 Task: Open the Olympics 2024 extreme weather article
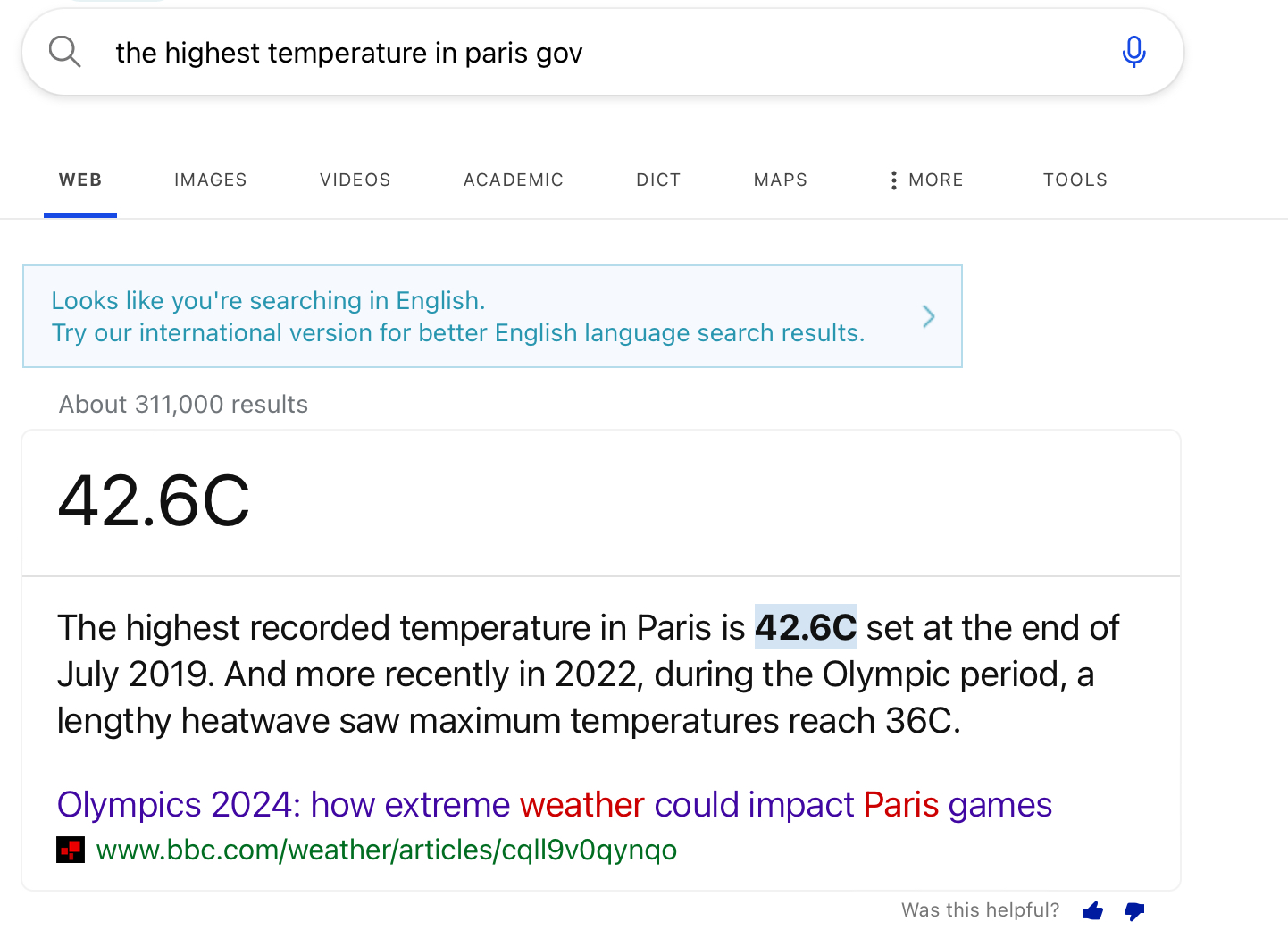tap(554, 805)
